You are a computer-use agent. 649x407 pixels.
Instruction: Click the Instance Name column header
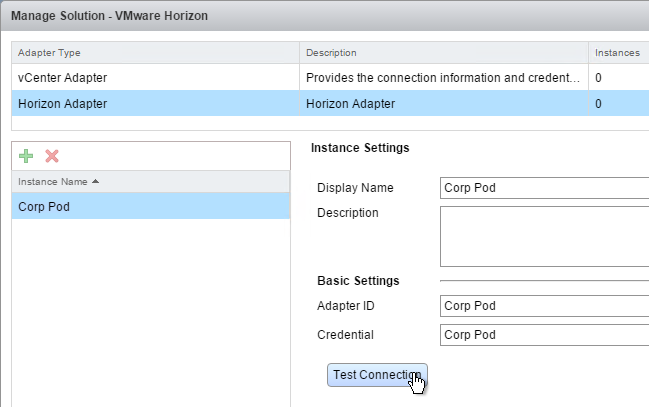pos(151,181)
